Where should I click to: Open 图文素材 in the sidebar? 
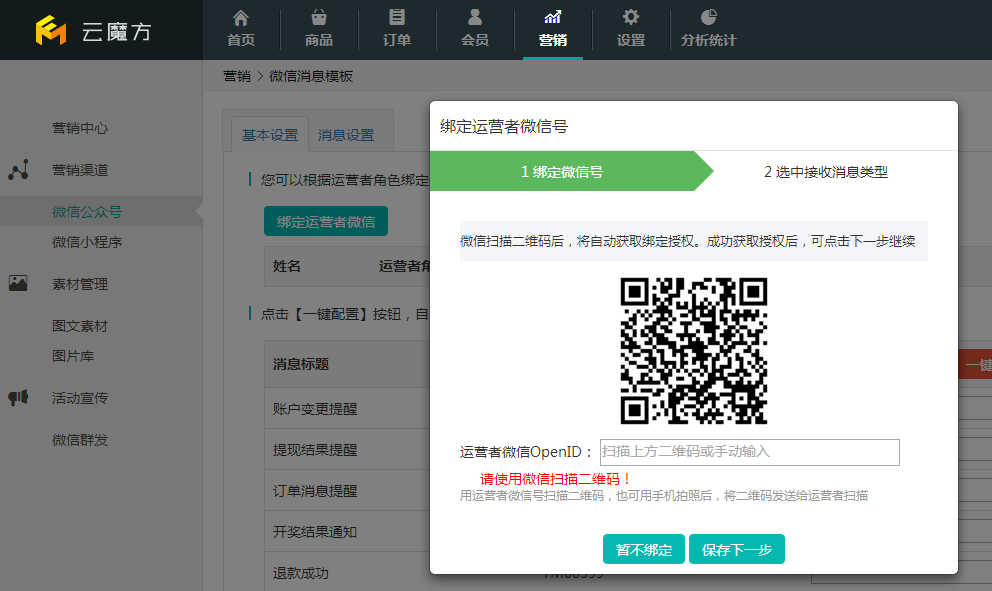(80, 326)
